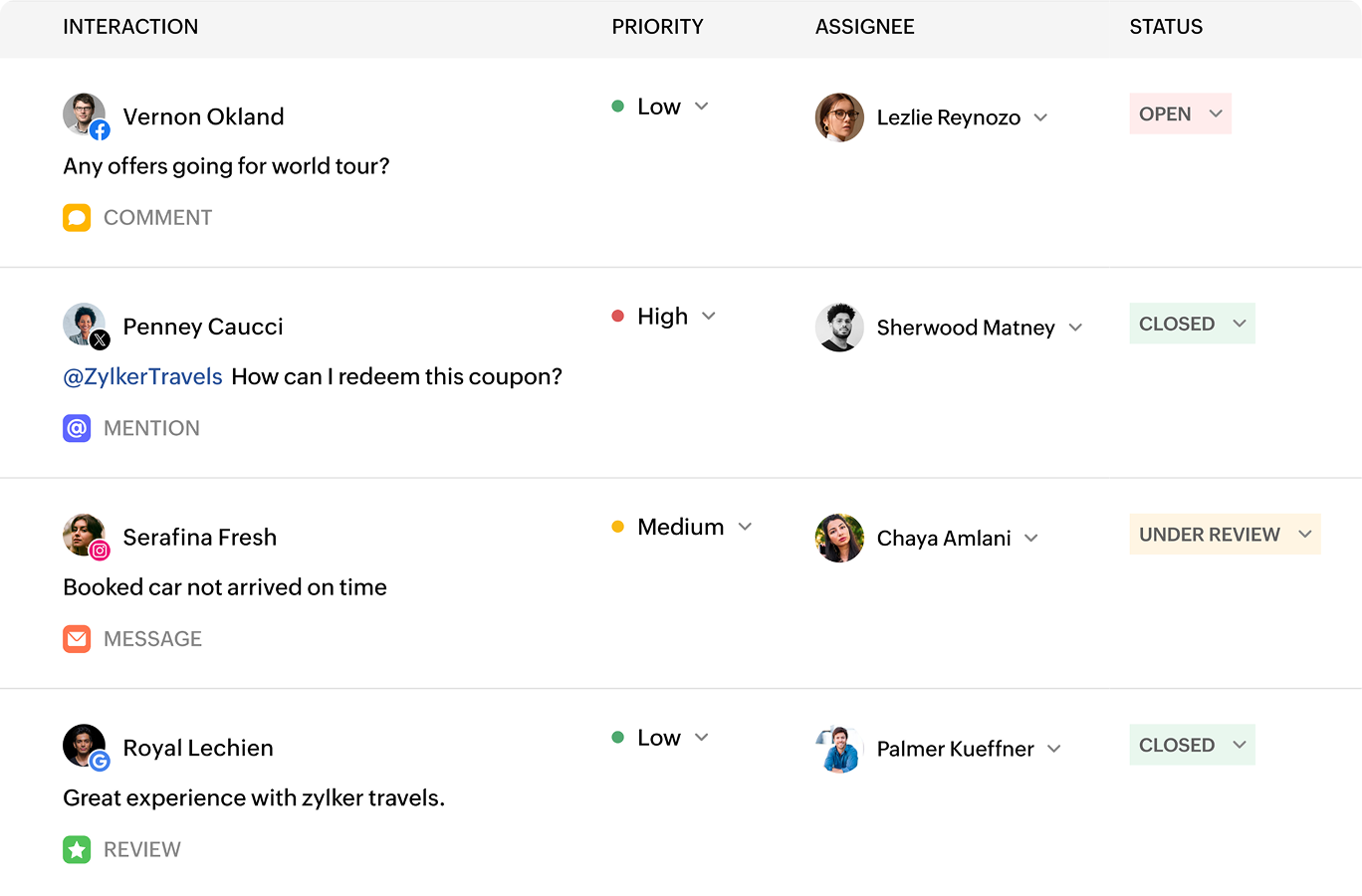Click the green Review star icon

click(x=77, y=849)
